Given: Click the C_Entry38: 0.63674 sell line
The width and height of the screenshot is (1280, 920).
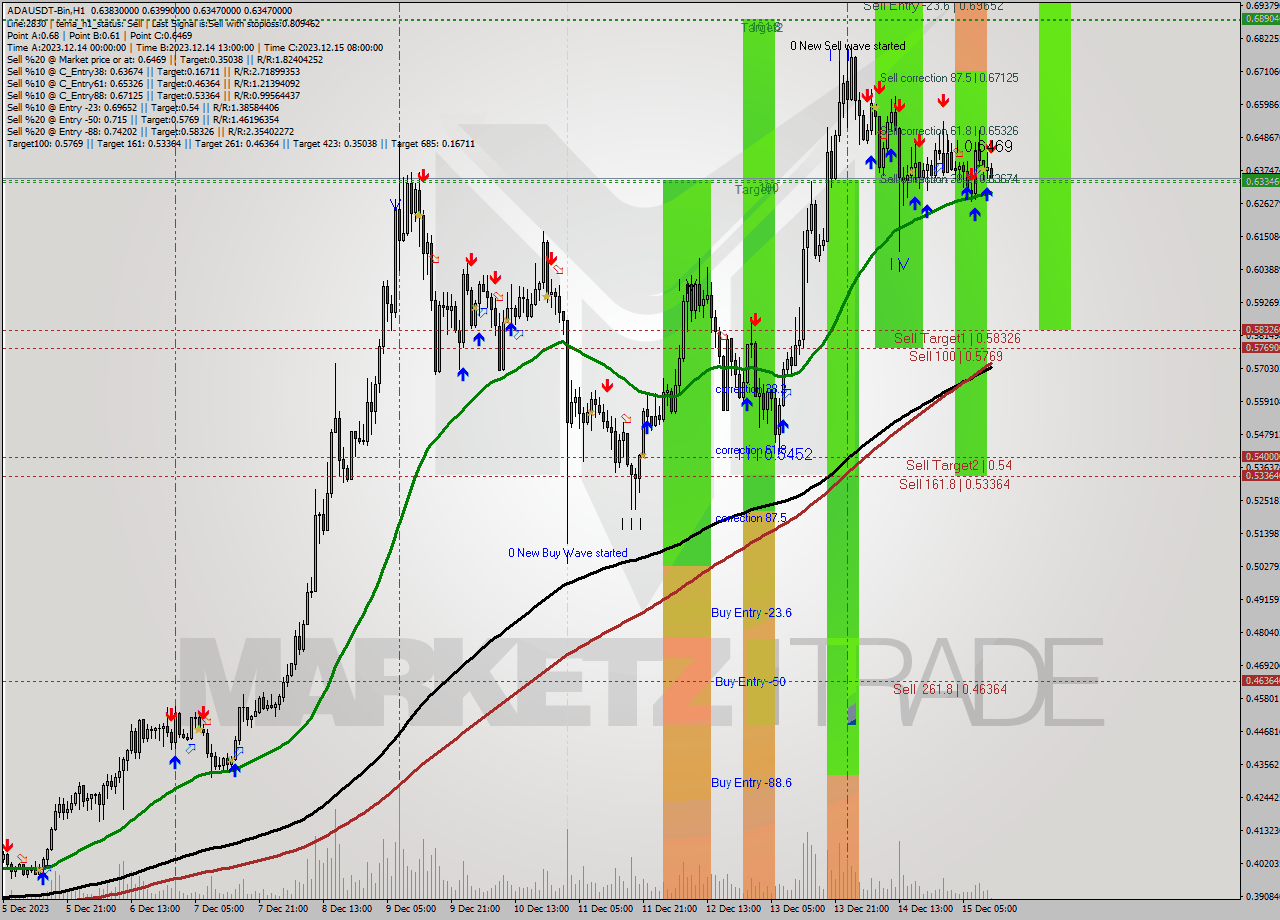Looking at the screenshot, I should coord(153,71).
